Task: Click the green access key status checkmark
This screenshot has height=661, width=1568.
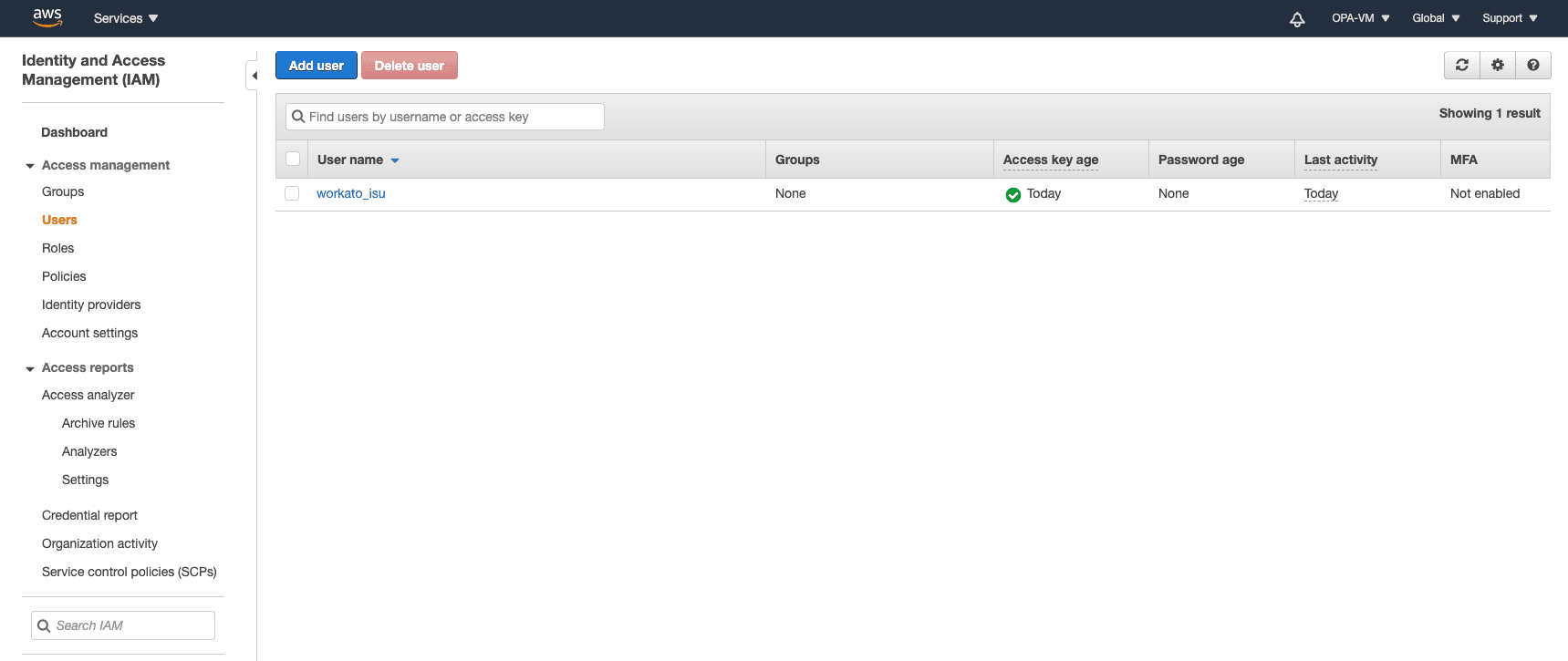Action: 1012,194
